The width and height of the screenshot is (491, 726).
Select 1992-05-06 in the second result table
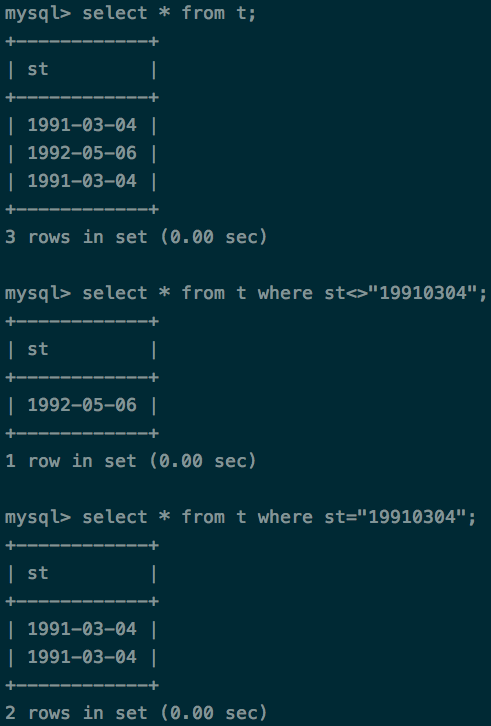[x=82, y=405]
